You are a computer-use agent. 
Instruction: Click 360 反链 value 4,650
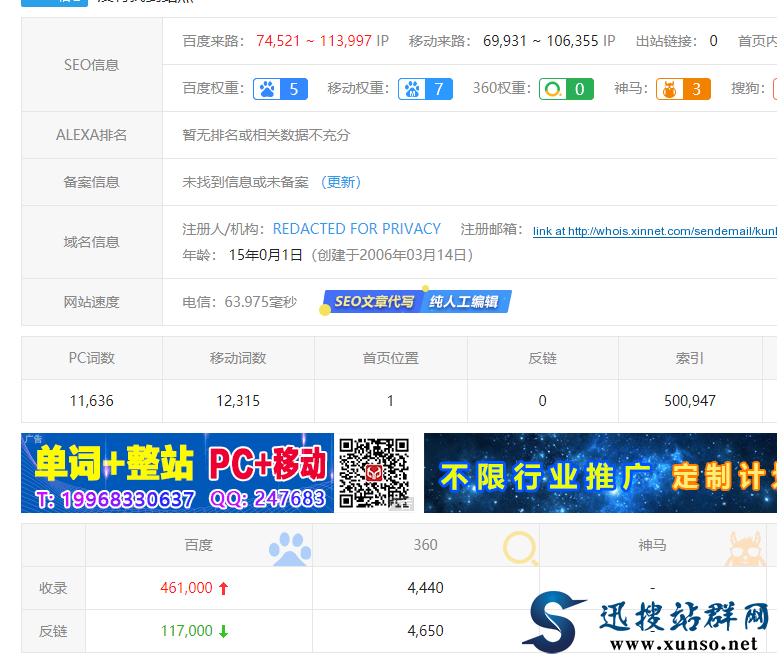coord(426,631)
